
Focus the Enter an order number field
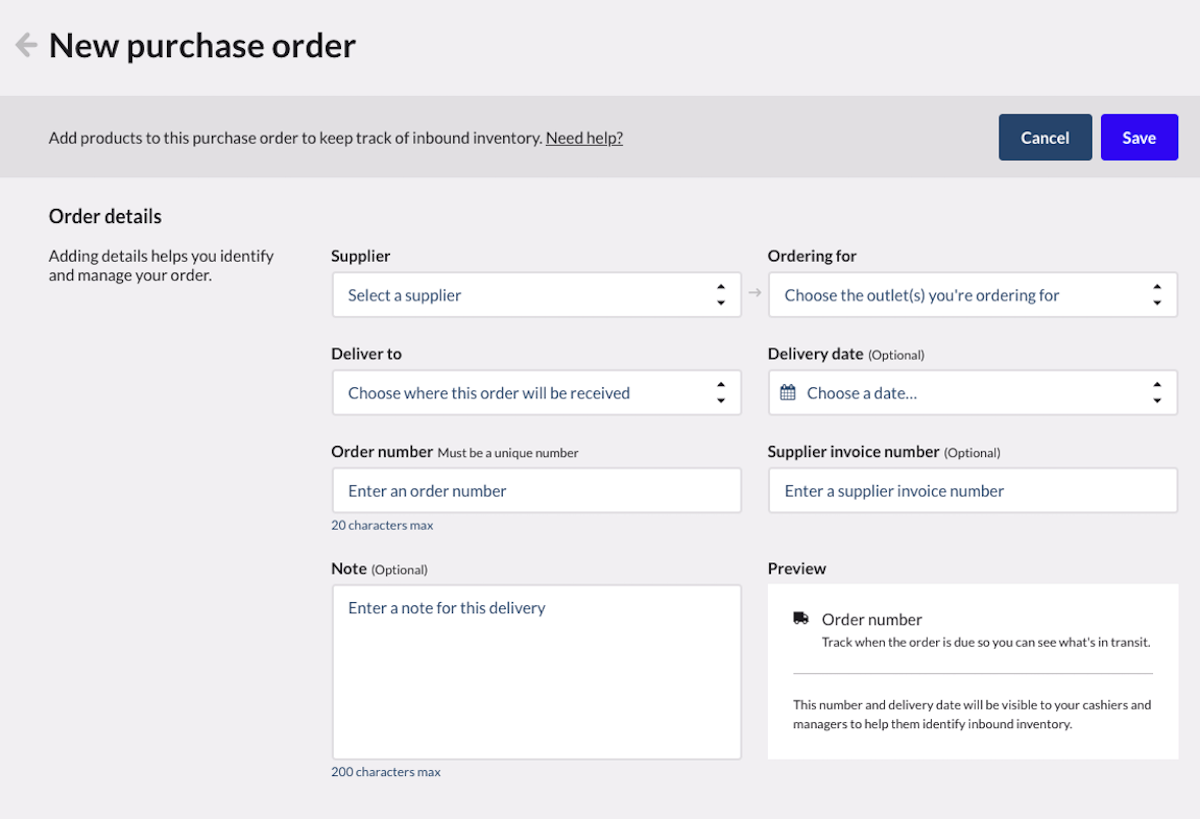(x=536, y=491)
